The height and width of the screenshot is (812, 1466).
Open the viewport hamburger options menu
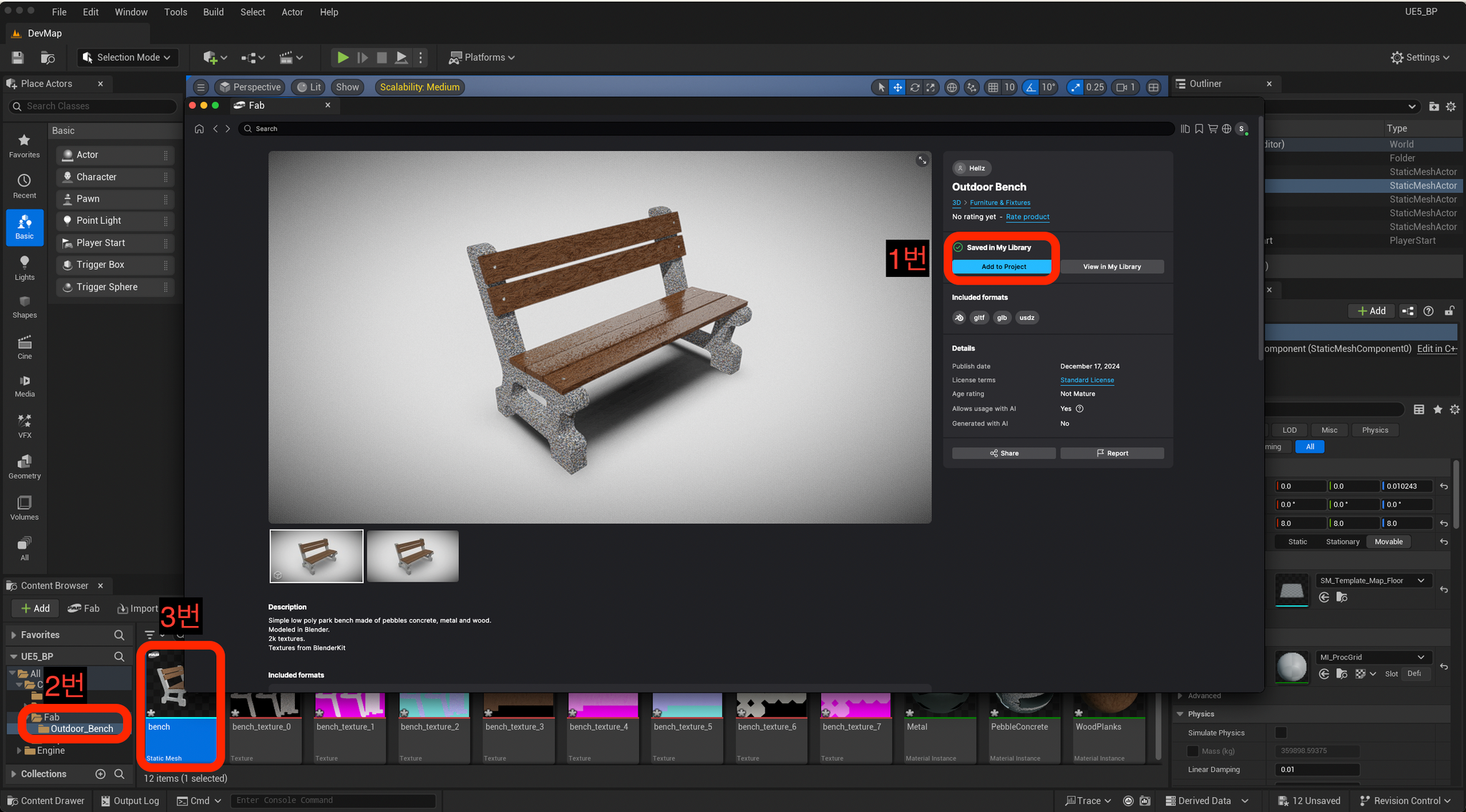pyautogui.click(x=200, y=87)
